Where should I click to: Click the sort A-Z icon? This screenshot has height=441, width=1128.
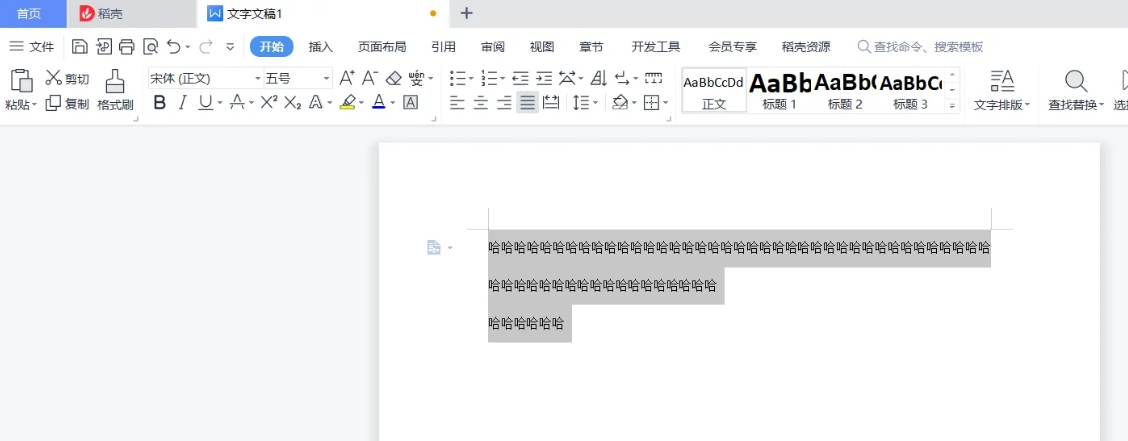pyautogui.click(x=599, y=78)
